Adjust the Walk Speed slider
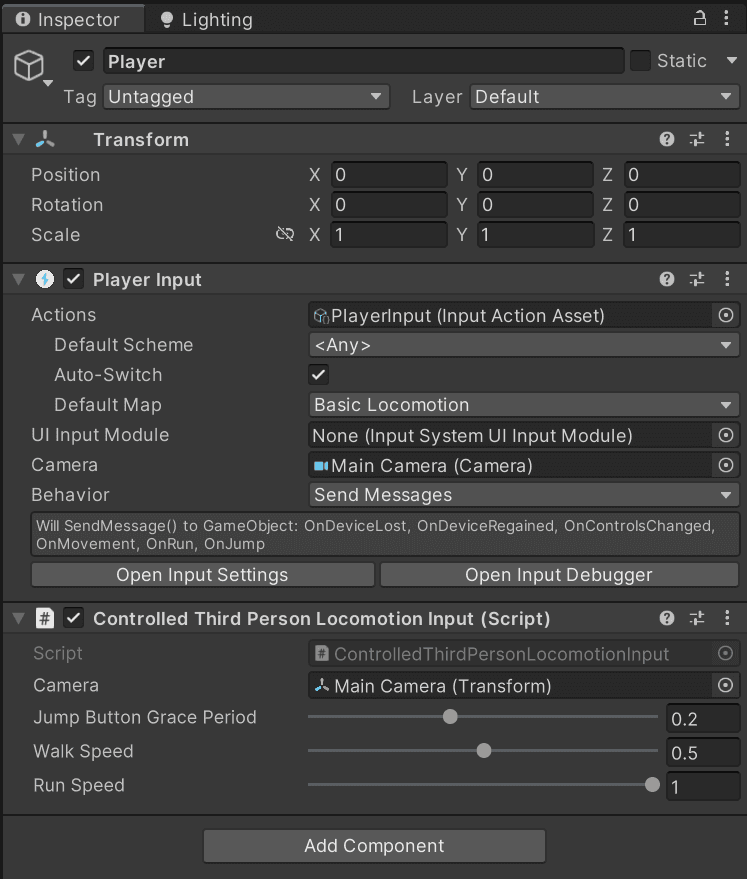Image resolution: width=747 pixels, height=879 pixels. (484, 750)
